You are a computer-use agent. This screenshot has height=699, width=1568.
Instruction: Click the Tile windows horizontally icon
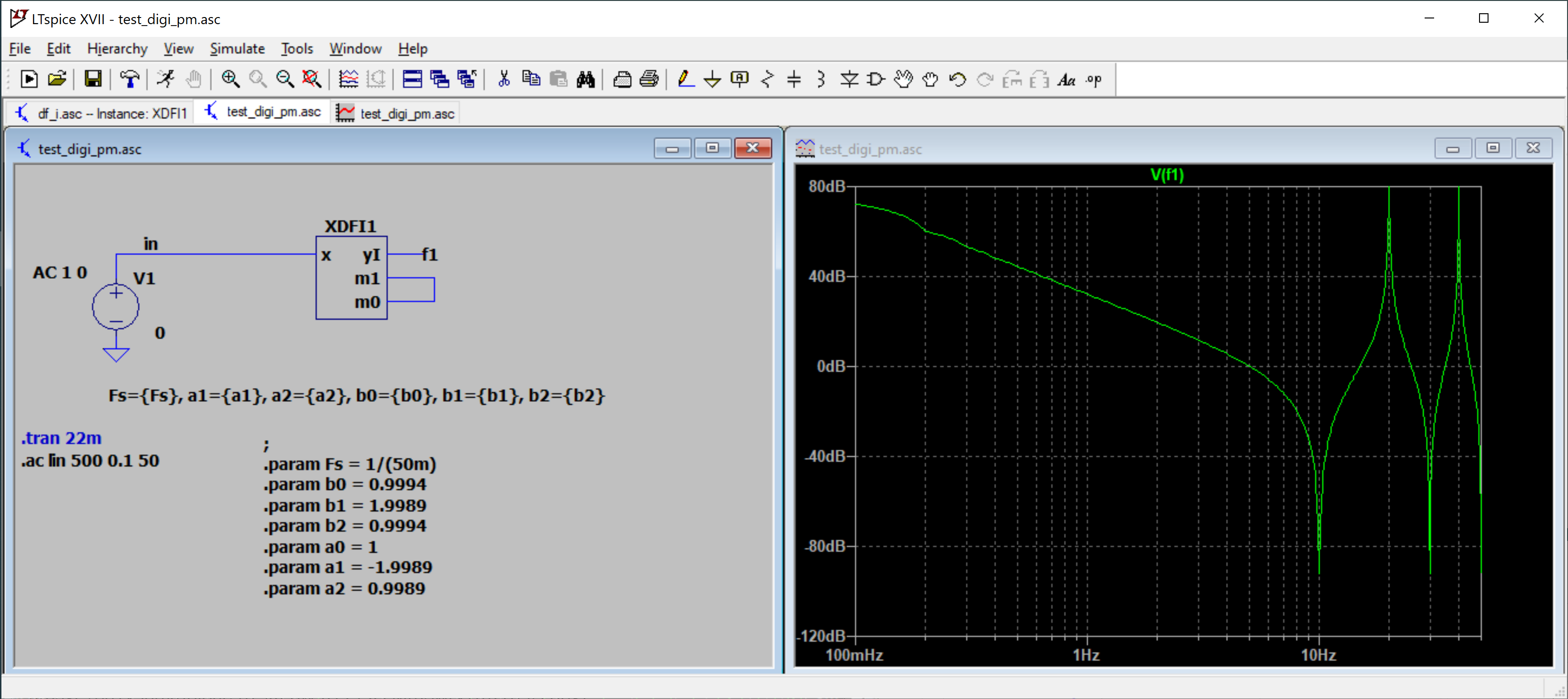click(412, 79)
